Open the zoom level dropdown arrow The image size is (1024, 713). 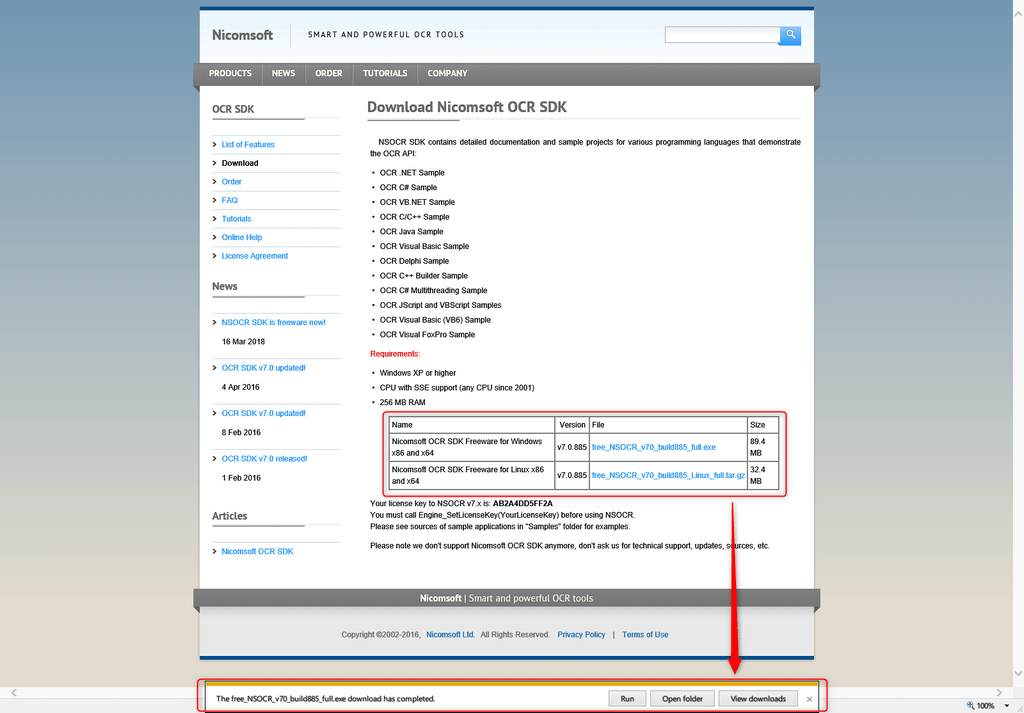[x=1006, y=705]
